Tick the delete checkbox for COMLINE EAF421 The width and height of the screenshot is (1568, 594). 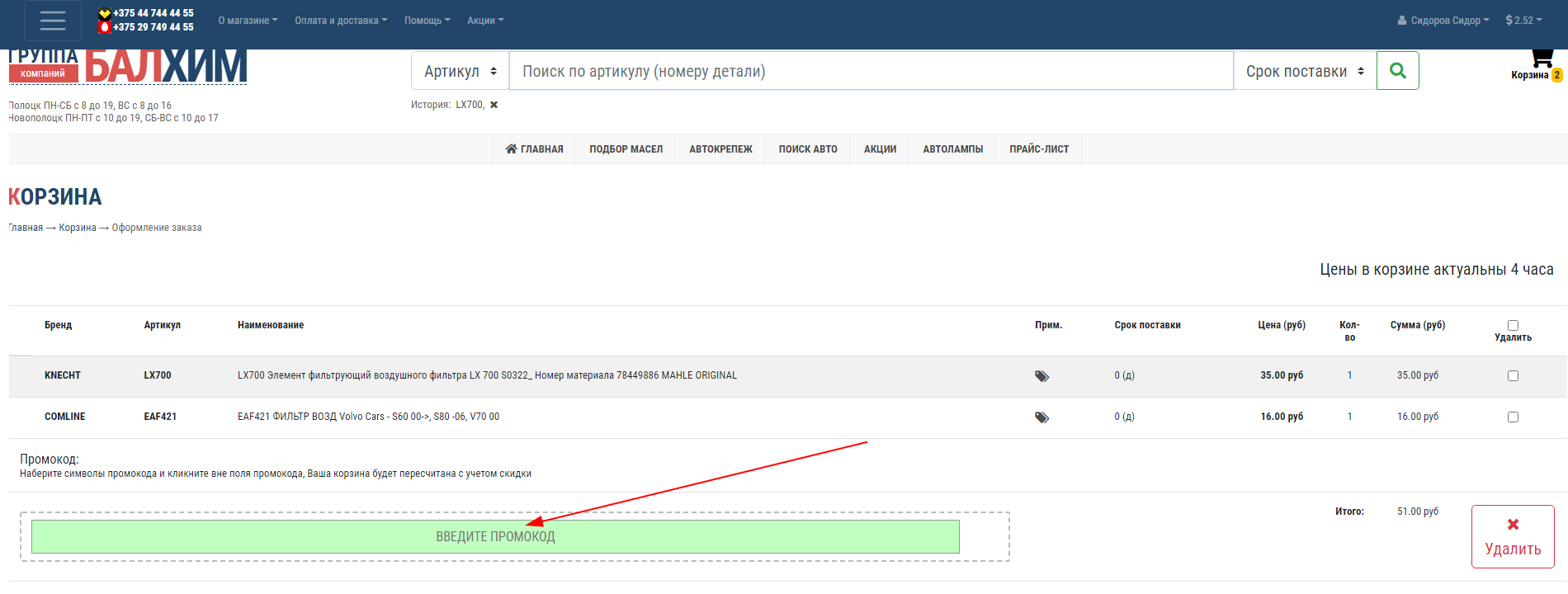tap(1513, 417)
